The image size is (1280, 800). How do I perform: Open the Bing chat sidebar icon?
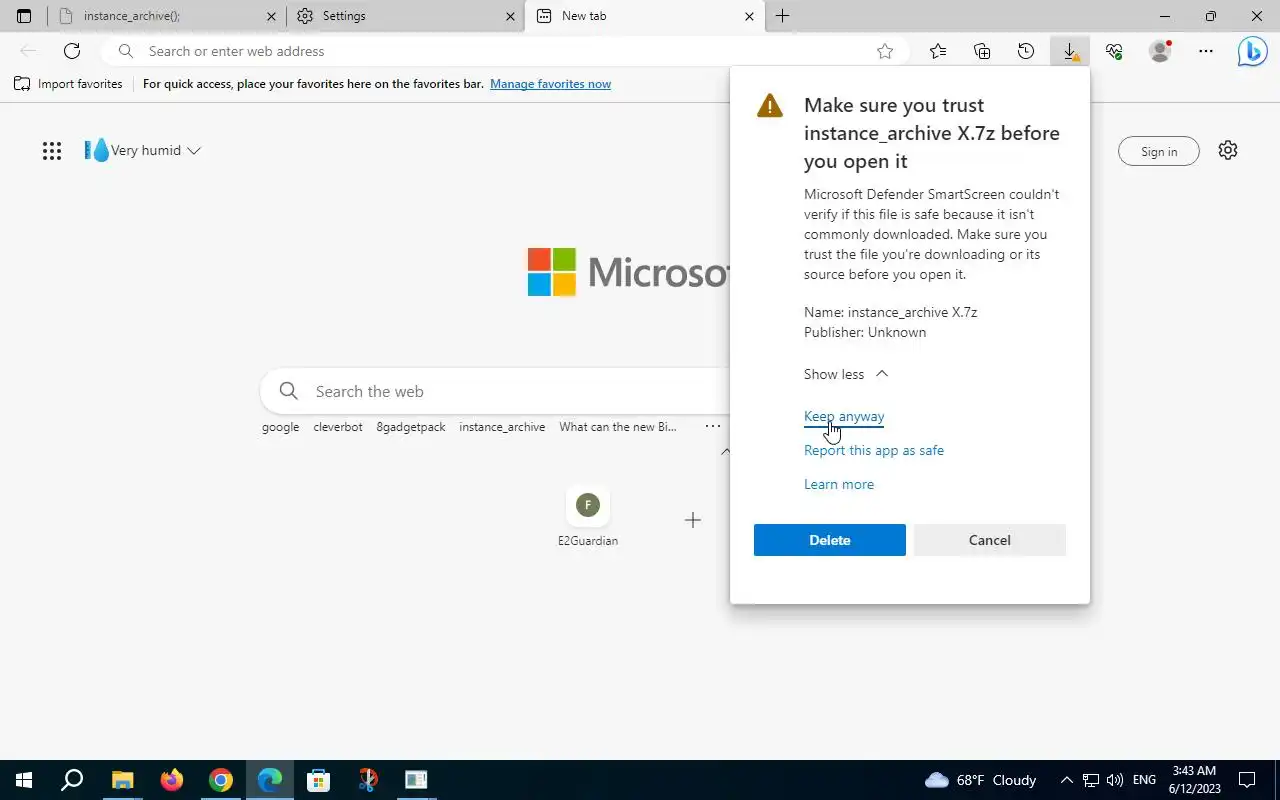[1252, 51]
